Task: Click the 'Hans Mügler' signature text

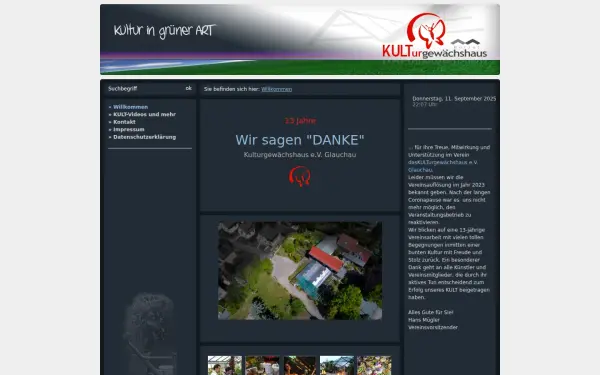Action: tap(424, 320)
